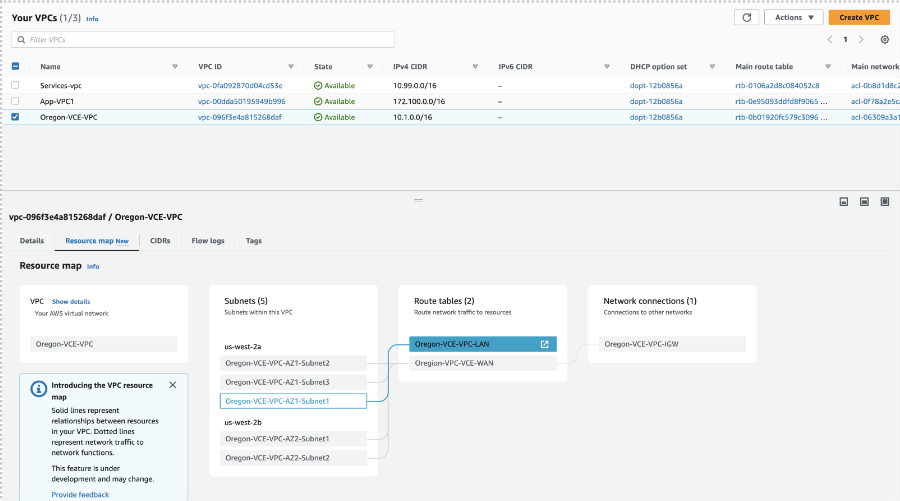Click the State column sort arrow
900x501 pixels.
point(371,67)
